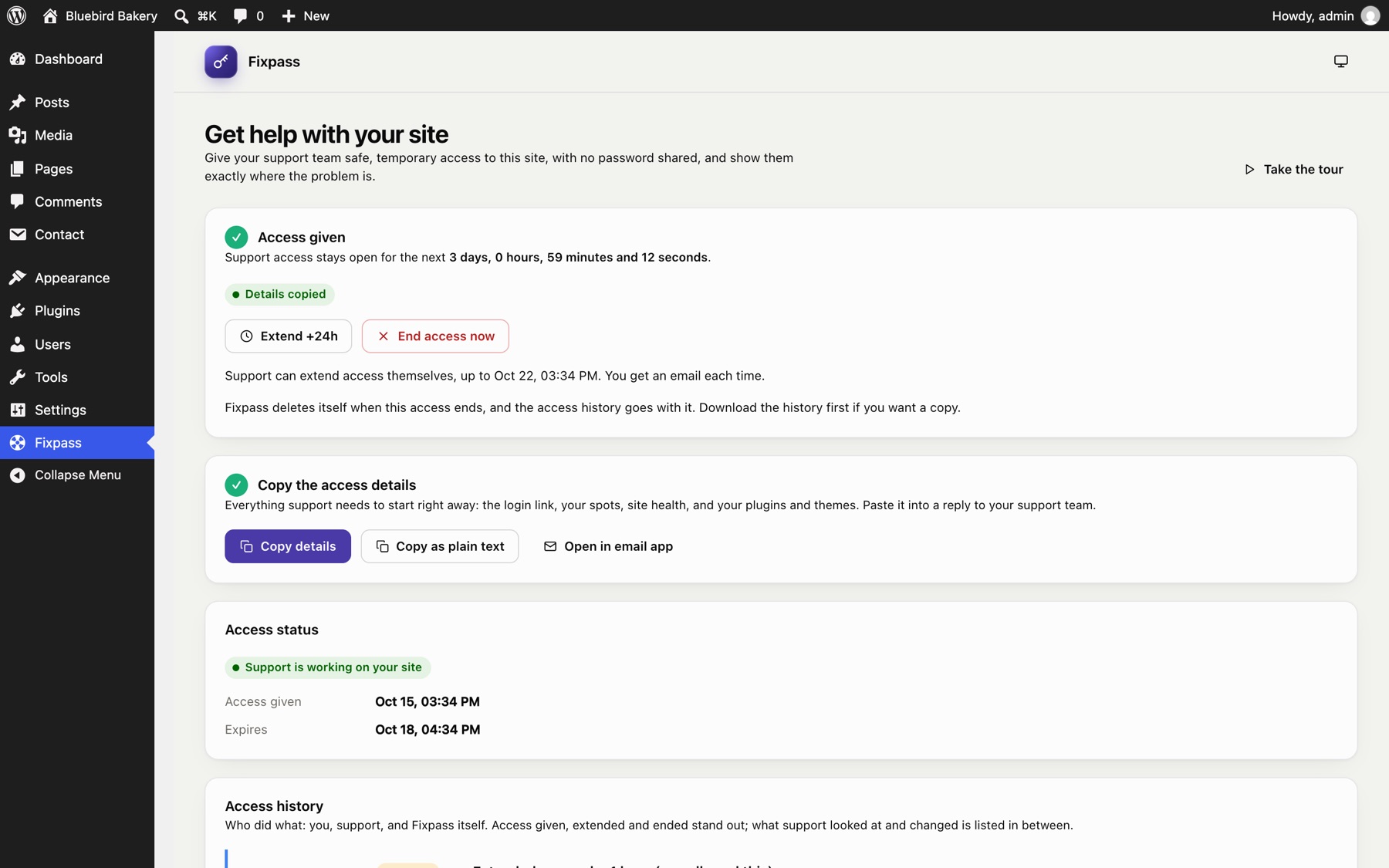Select the Fixpass menu item
Screen dimensions: 1389x868
tap(77, 443)
